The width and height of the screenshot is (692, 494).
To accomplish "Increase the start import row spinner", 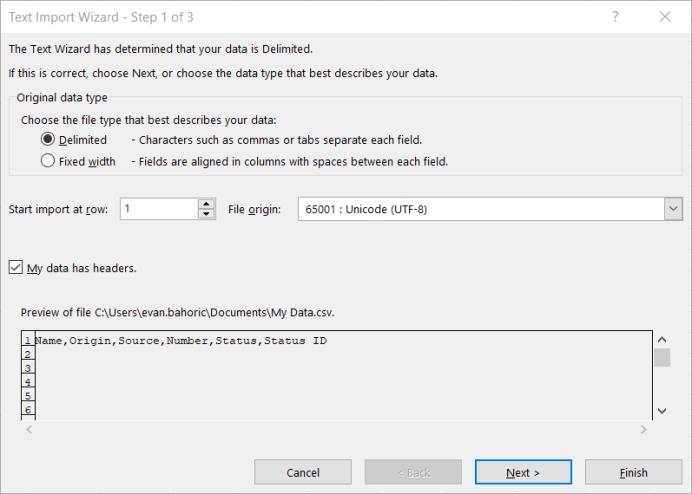I will tap(206, 204).
